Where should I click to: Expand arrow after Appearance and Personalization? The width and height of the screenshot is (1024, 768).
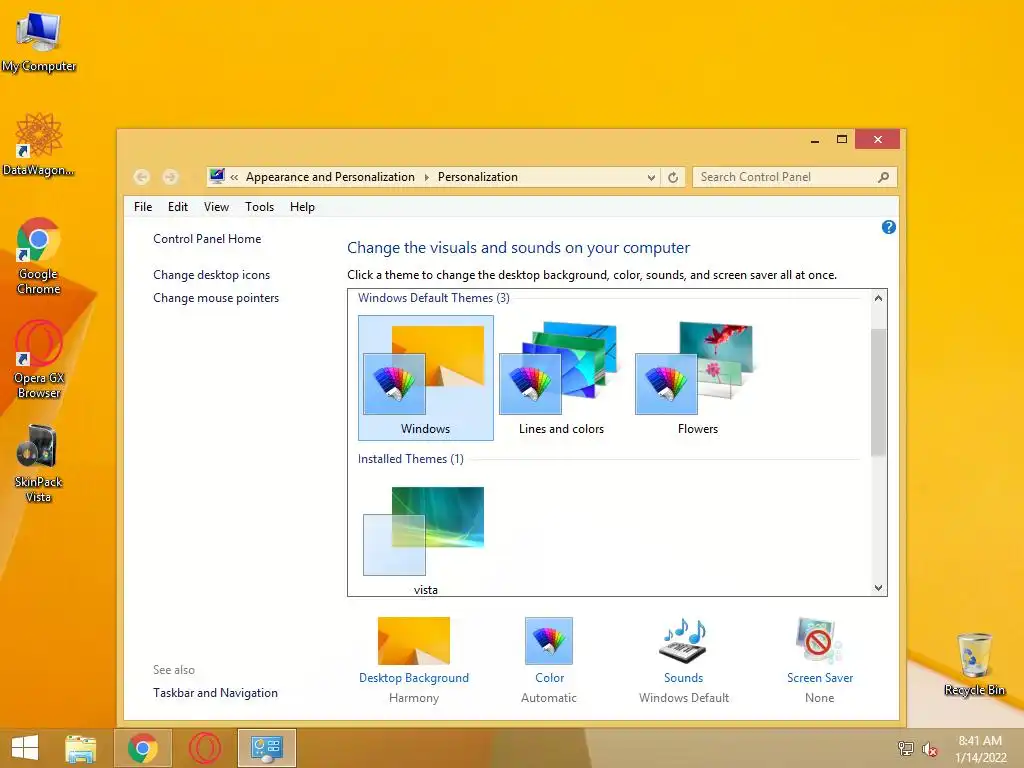tap(426, 177)
